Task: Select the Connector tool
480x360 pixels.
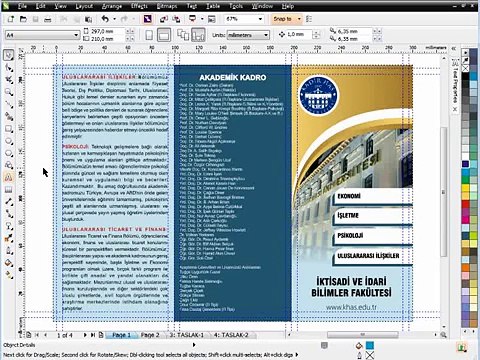Action: click(x=9, y=214)
